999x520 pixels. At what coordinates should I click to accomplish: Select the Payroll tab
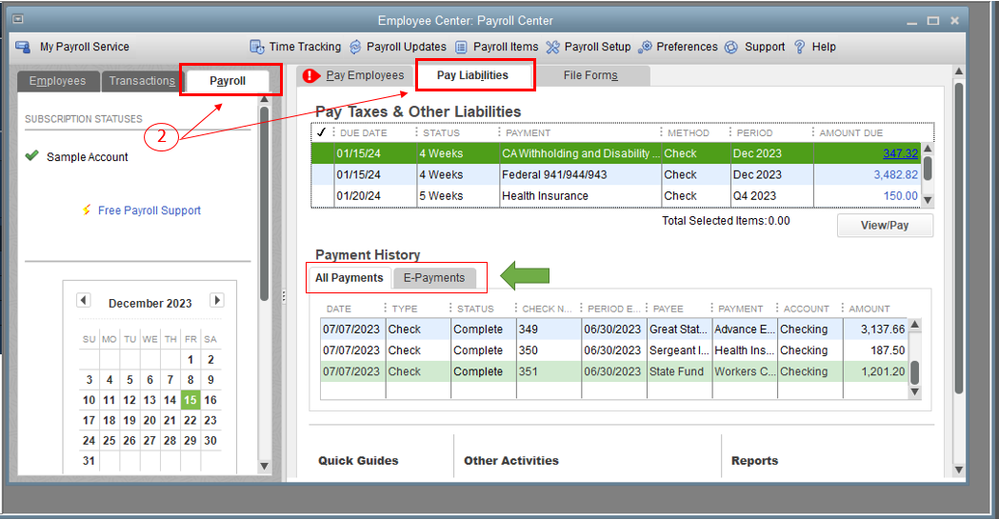coord(227,81)
